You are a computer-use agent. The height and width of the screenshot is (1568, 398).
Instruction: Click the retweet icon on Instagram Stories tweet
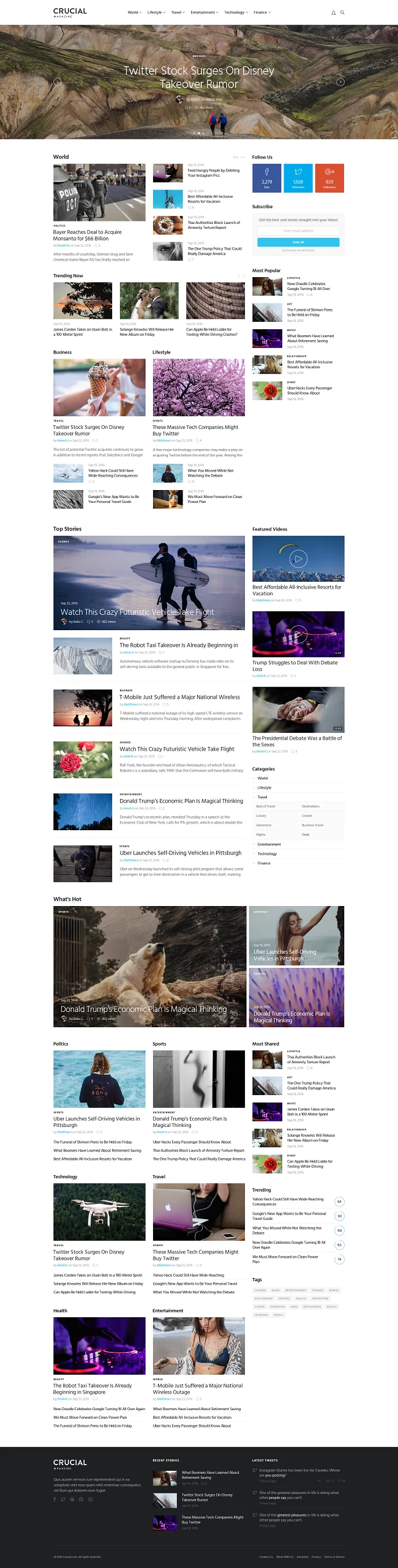pos(328,1481)
